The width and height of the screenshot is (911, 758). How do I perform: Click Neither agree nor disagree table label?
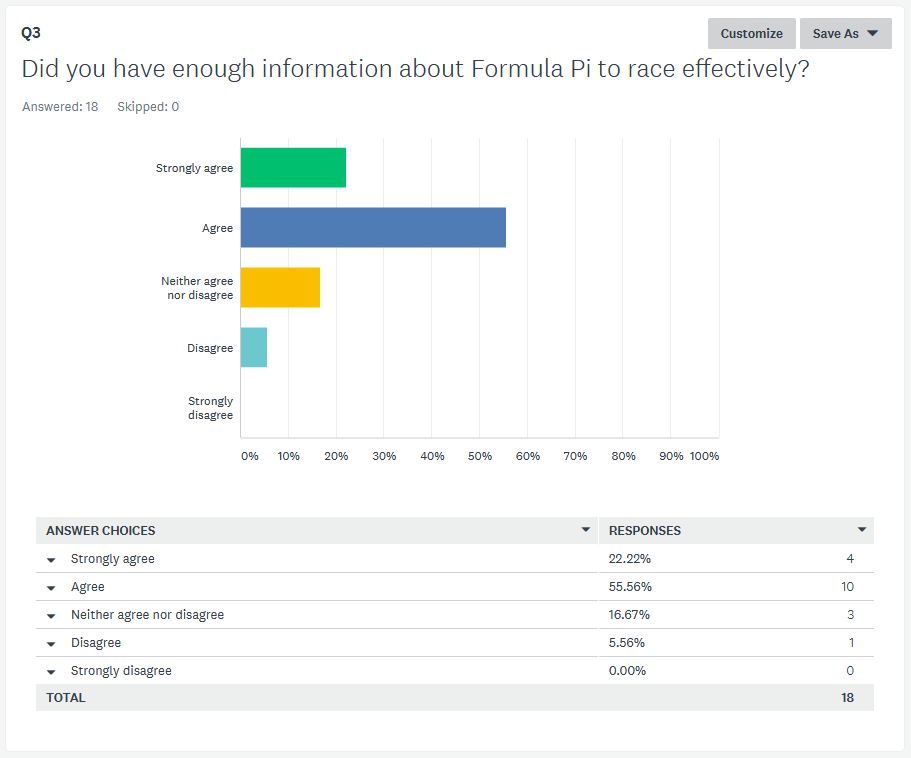point(148,615)
